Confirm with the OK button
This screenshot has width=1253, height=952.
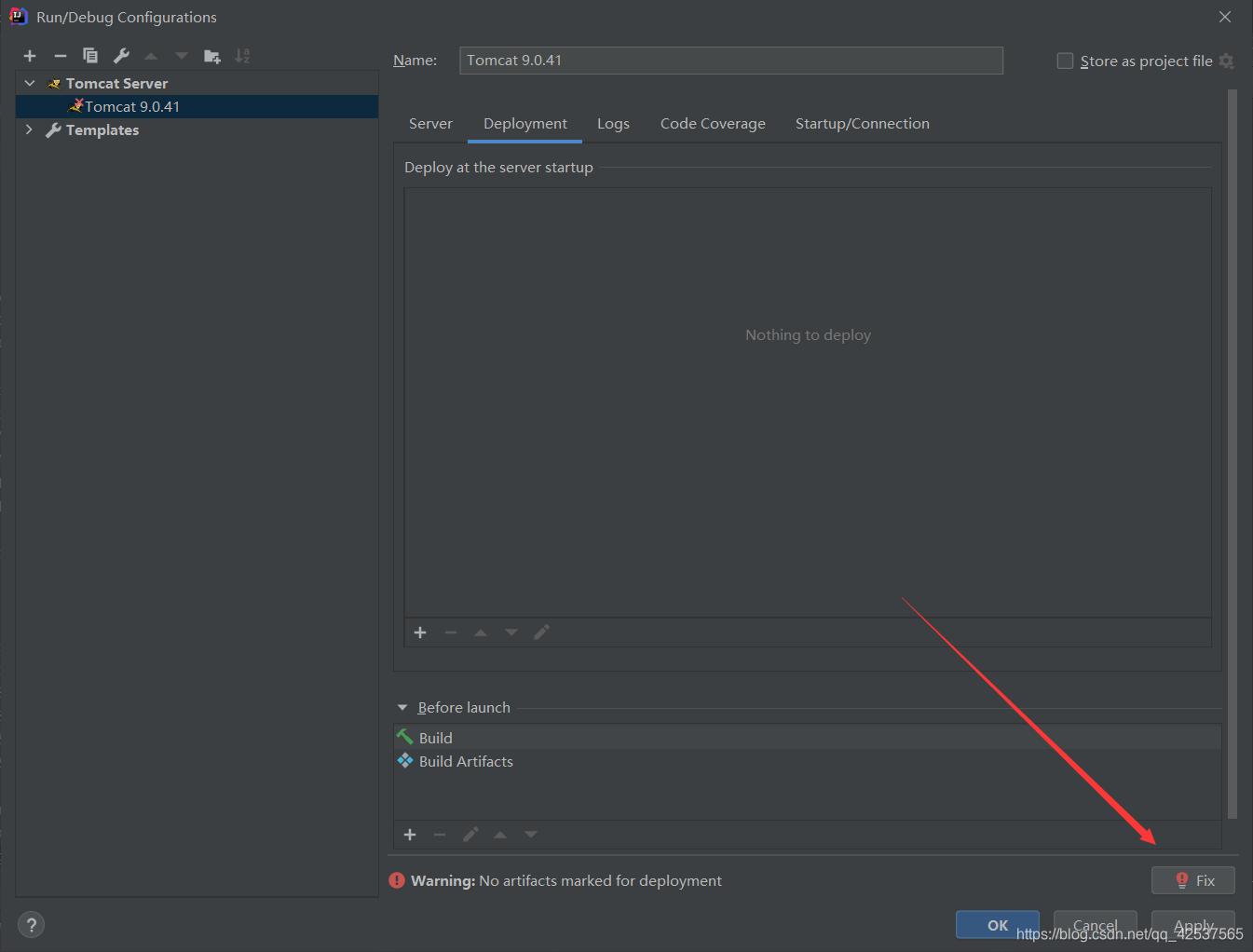pos(998,925)
